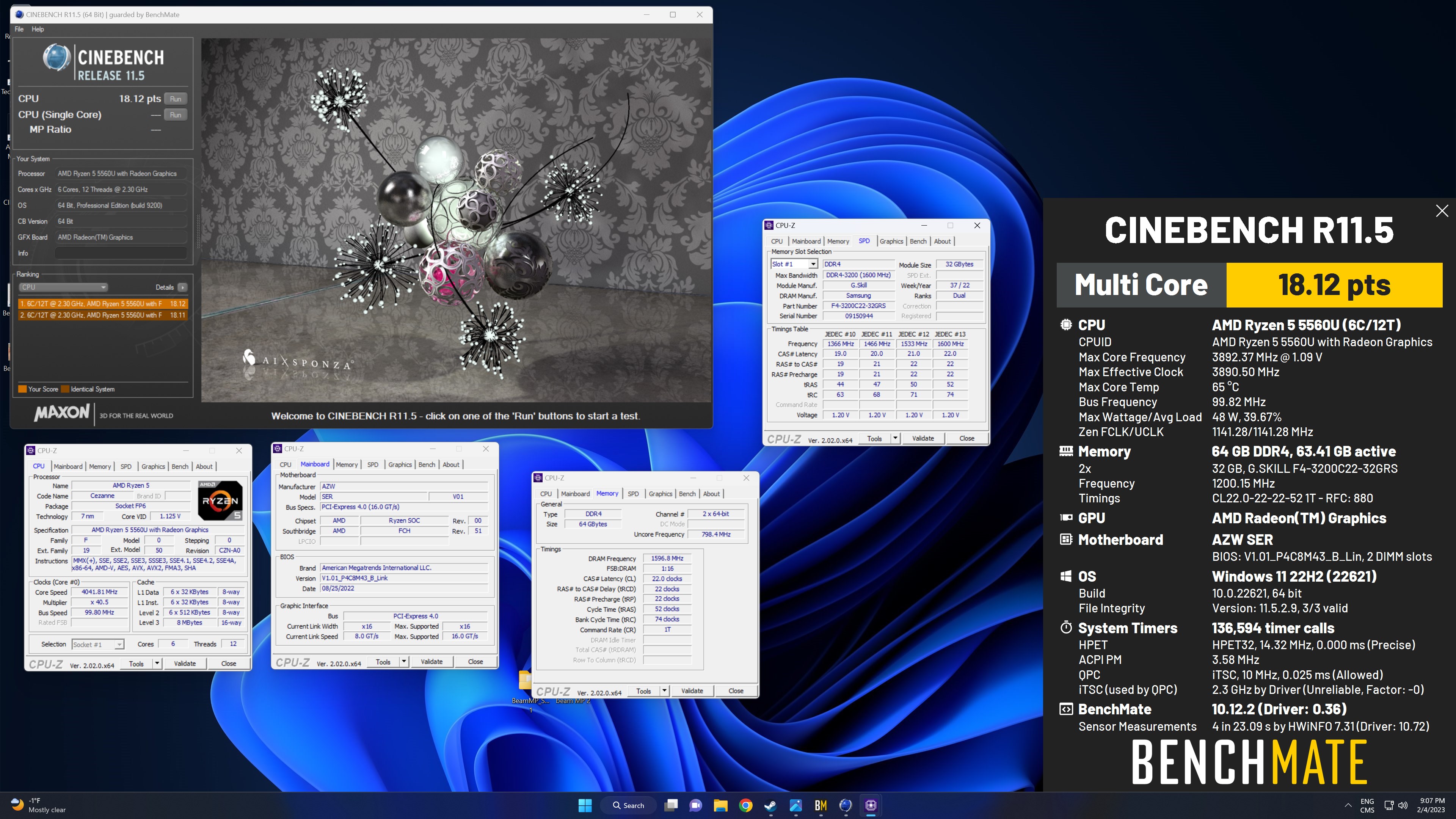Click the Details arrow in Ranking panel
Viewport: 1456px width, 819px height.
[x=182, y=287]
